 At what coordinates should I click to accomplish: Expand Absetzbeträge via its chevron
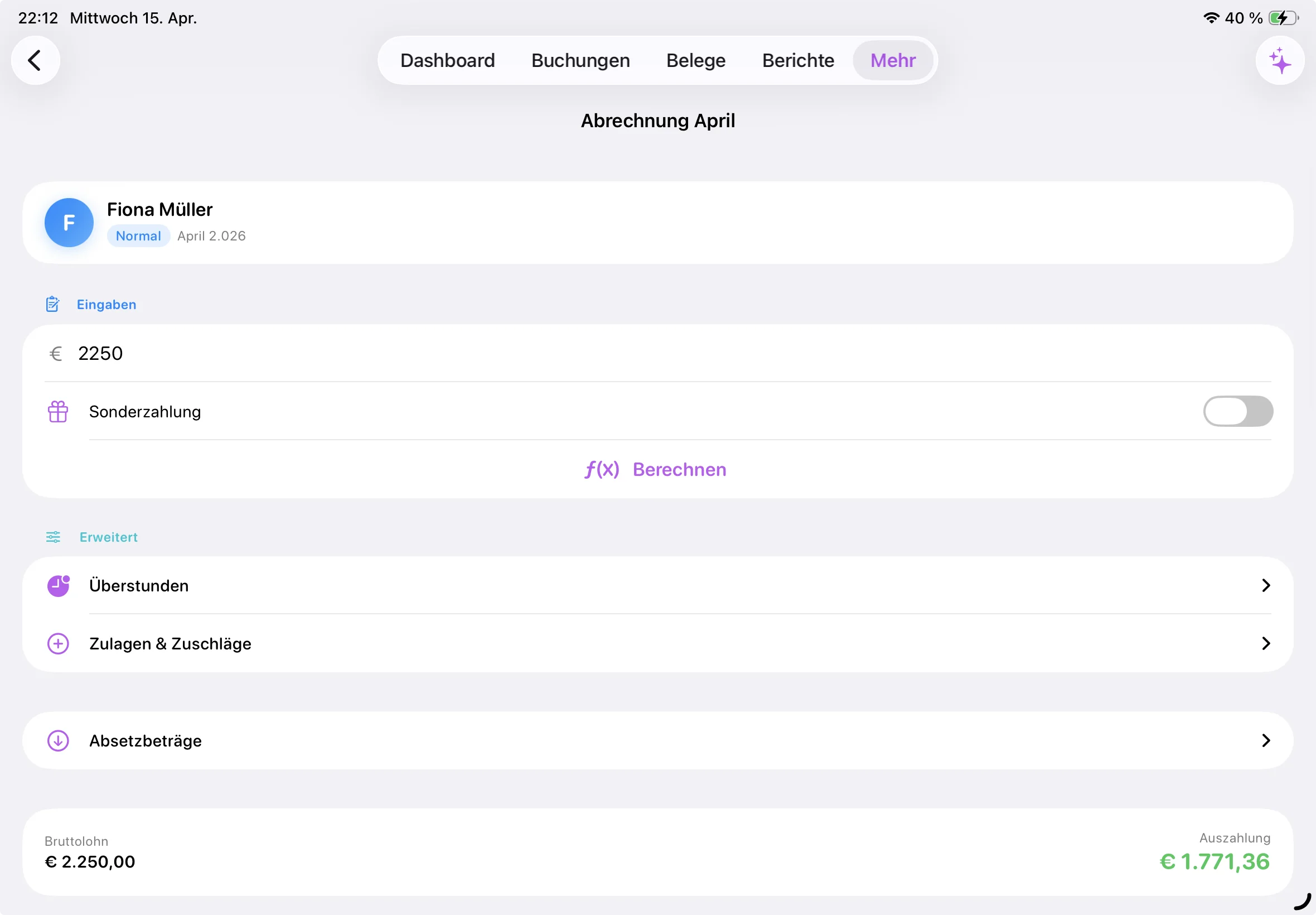(1266, 741)
